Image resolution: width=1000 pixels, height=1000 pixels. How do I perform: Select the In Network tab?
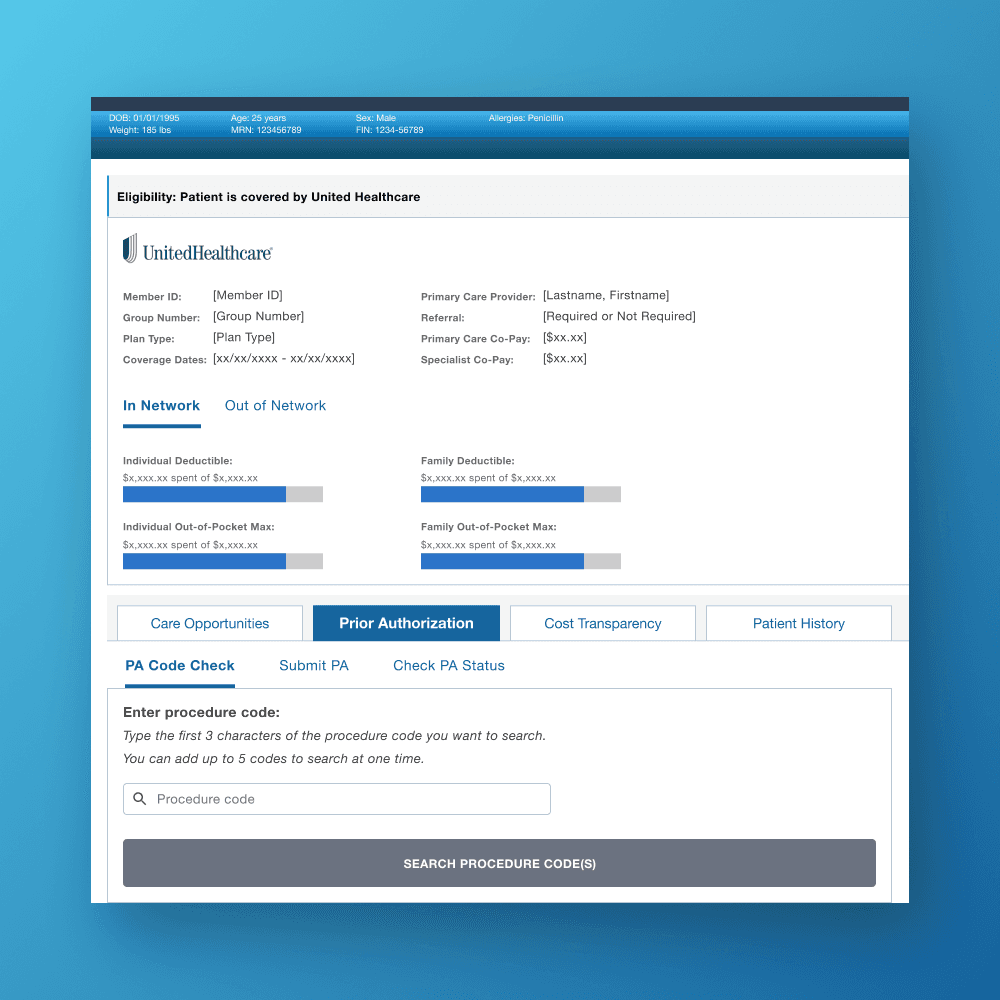161,405
